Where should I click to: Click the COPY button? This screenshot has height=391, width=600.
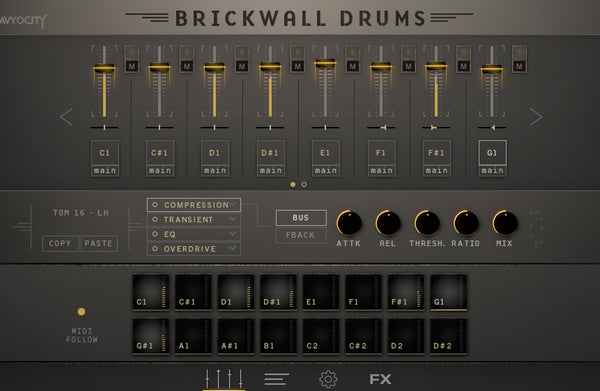click(x=60, y=243)
